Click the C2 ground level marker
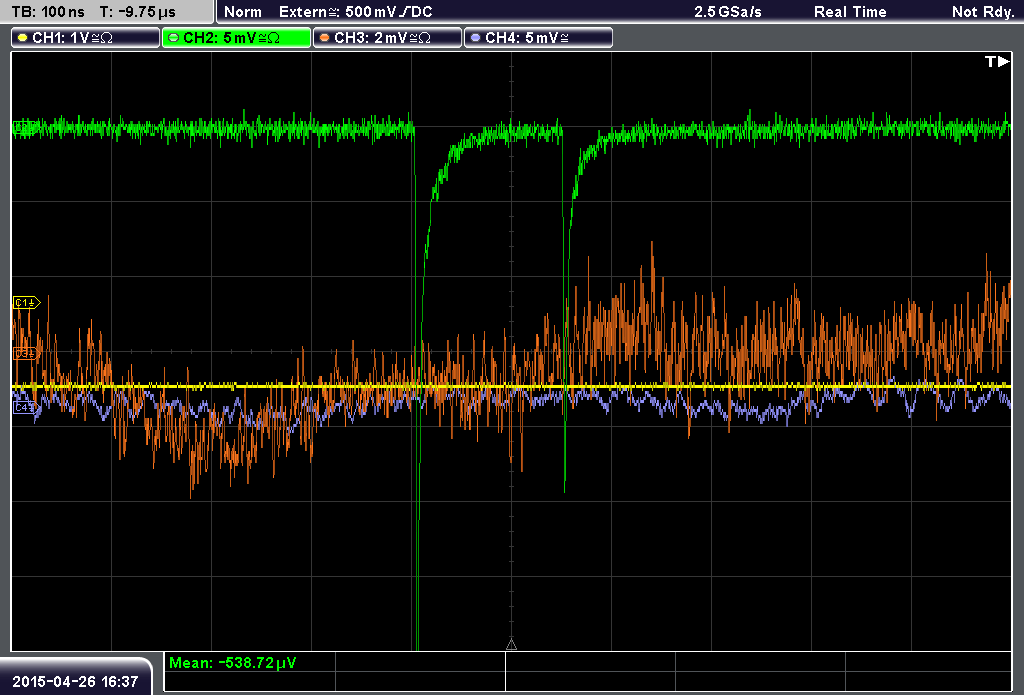This screenshot has height=695, width=1024. [26, 128]
